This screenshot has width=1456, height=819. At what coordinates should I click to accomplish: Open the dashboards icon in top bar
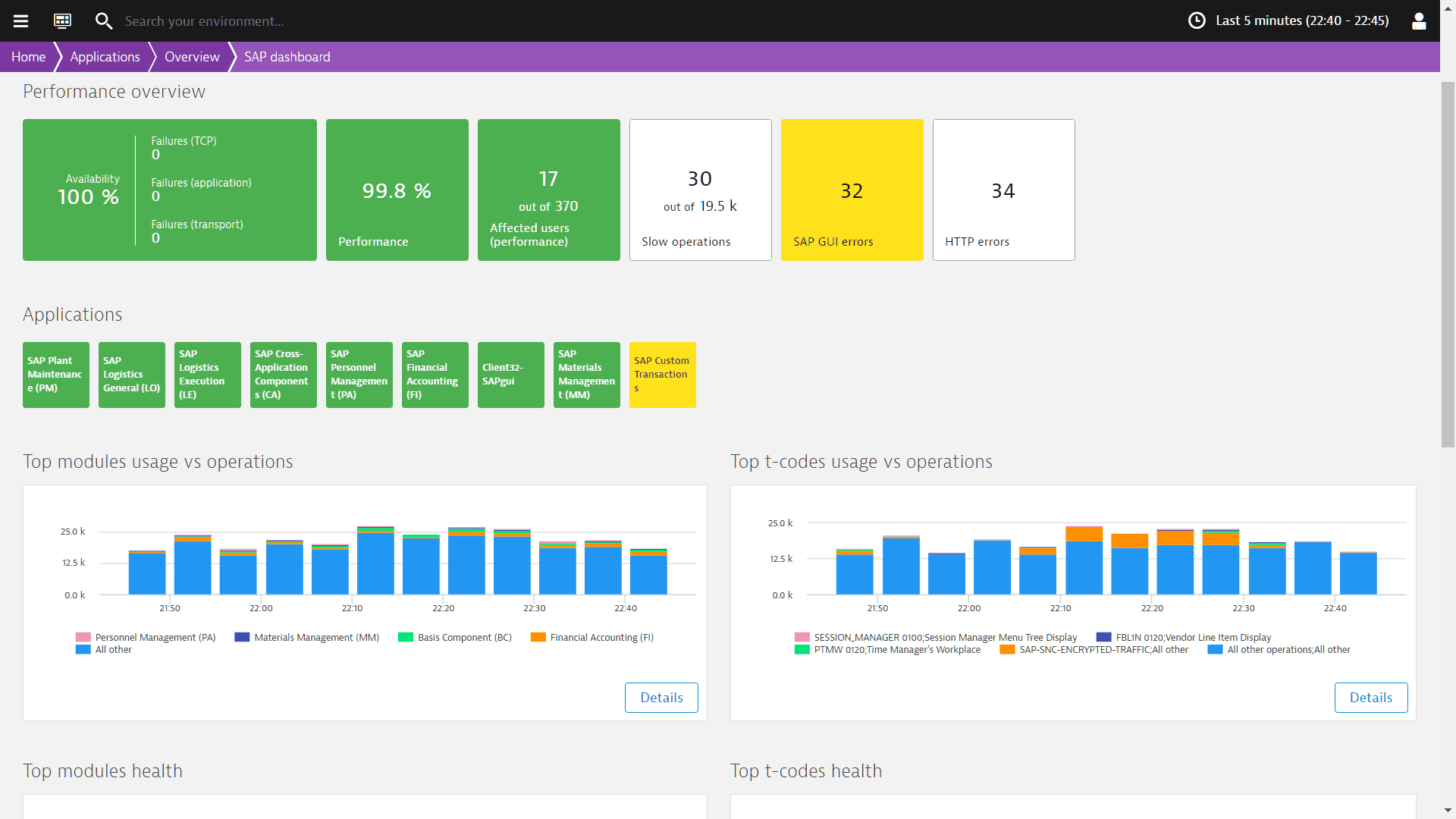[x=62, y=20]
